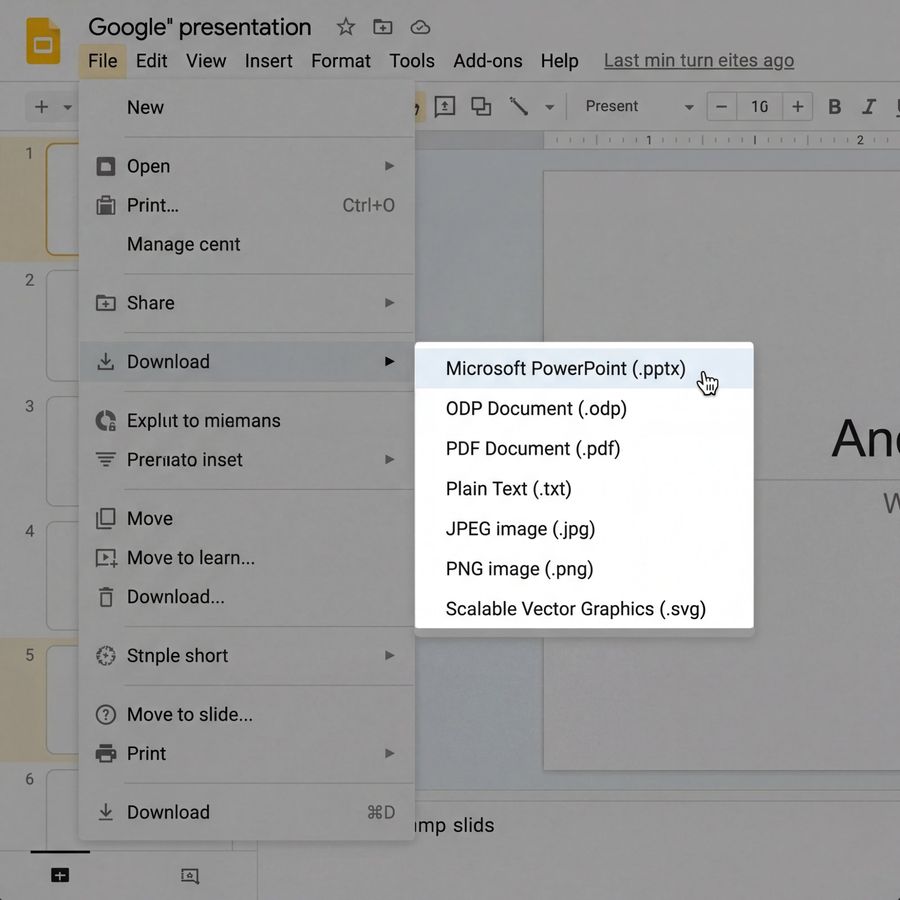Screen dimensions: 900x900
Task: Click the font size input field
Action: 760,107
